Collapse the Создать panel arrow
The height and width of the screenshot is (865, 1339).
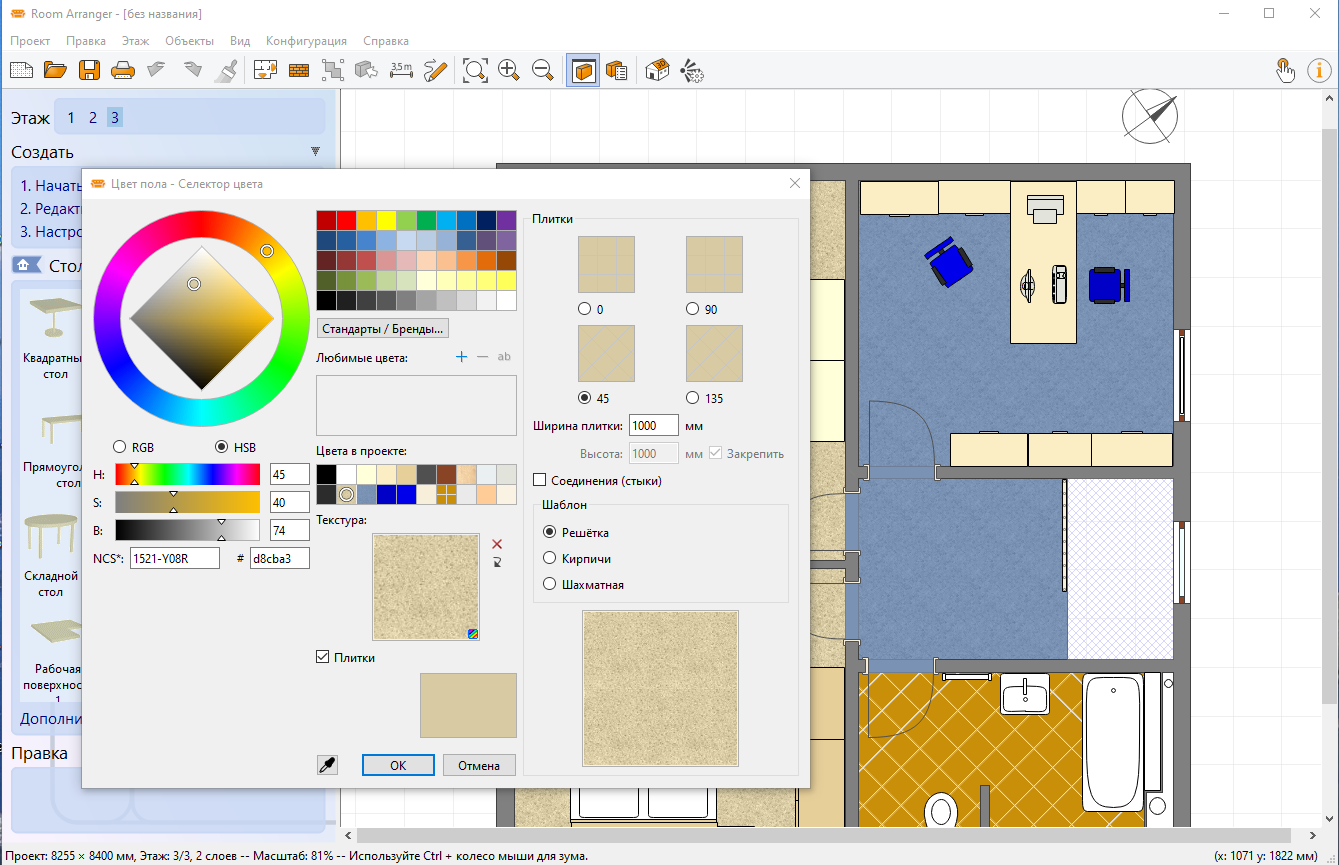coord(315,152)
